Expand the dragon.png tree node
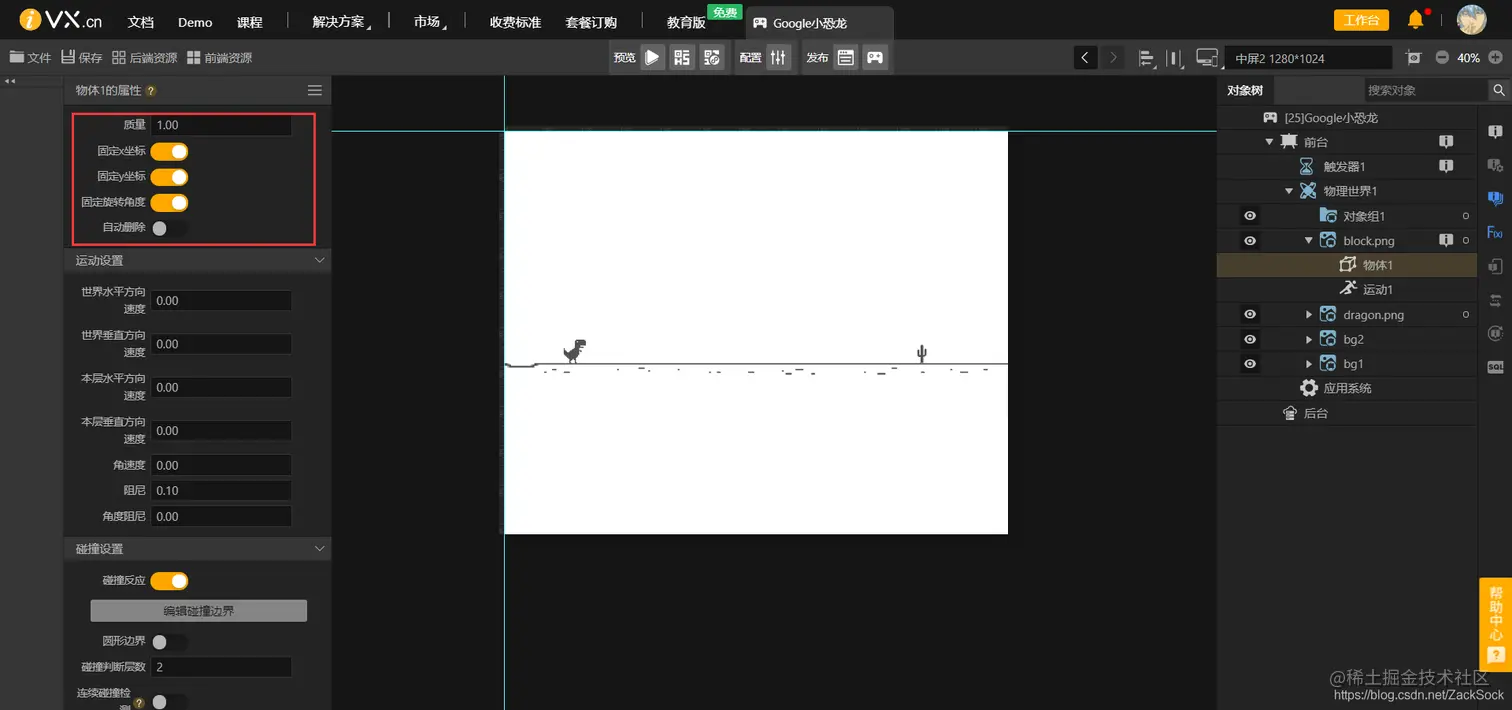This screenshot has width=1512, height=710. [1309, 315]
